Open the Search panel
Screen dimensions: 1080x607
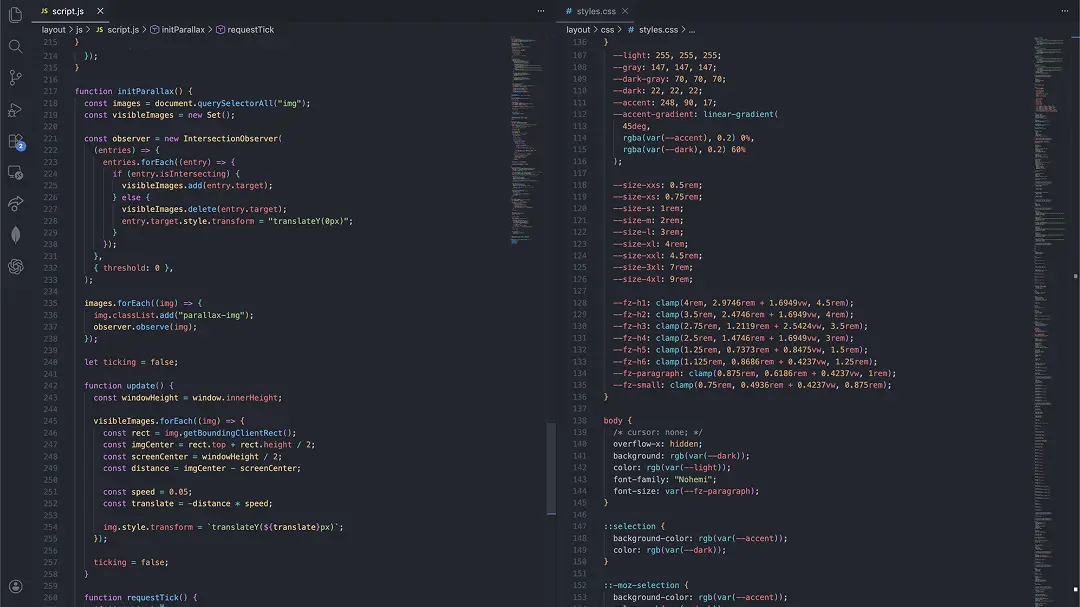click(15, 46)
